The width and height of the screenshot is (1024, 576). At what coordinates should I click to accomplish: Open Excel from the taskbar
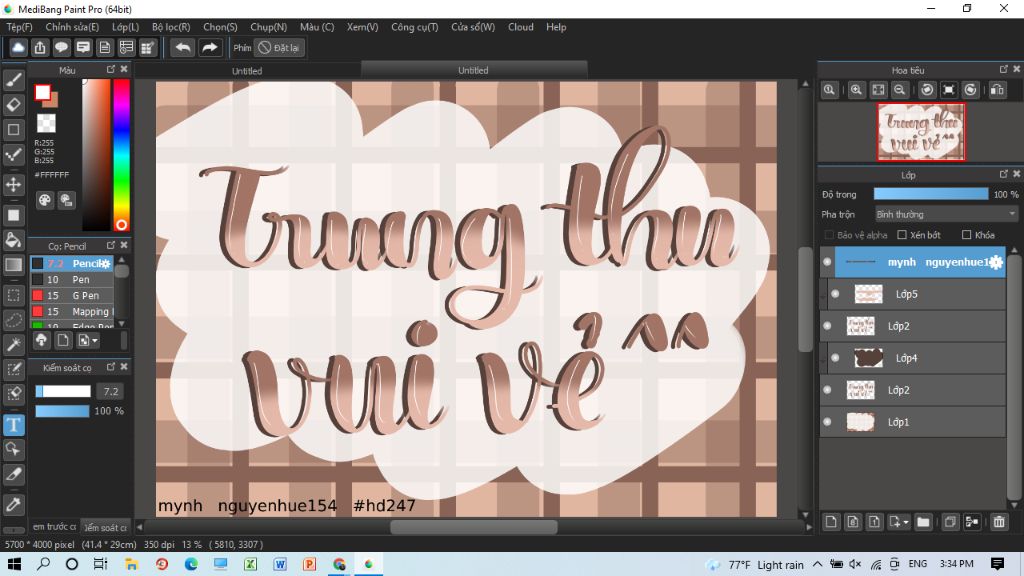click(250, 564)
